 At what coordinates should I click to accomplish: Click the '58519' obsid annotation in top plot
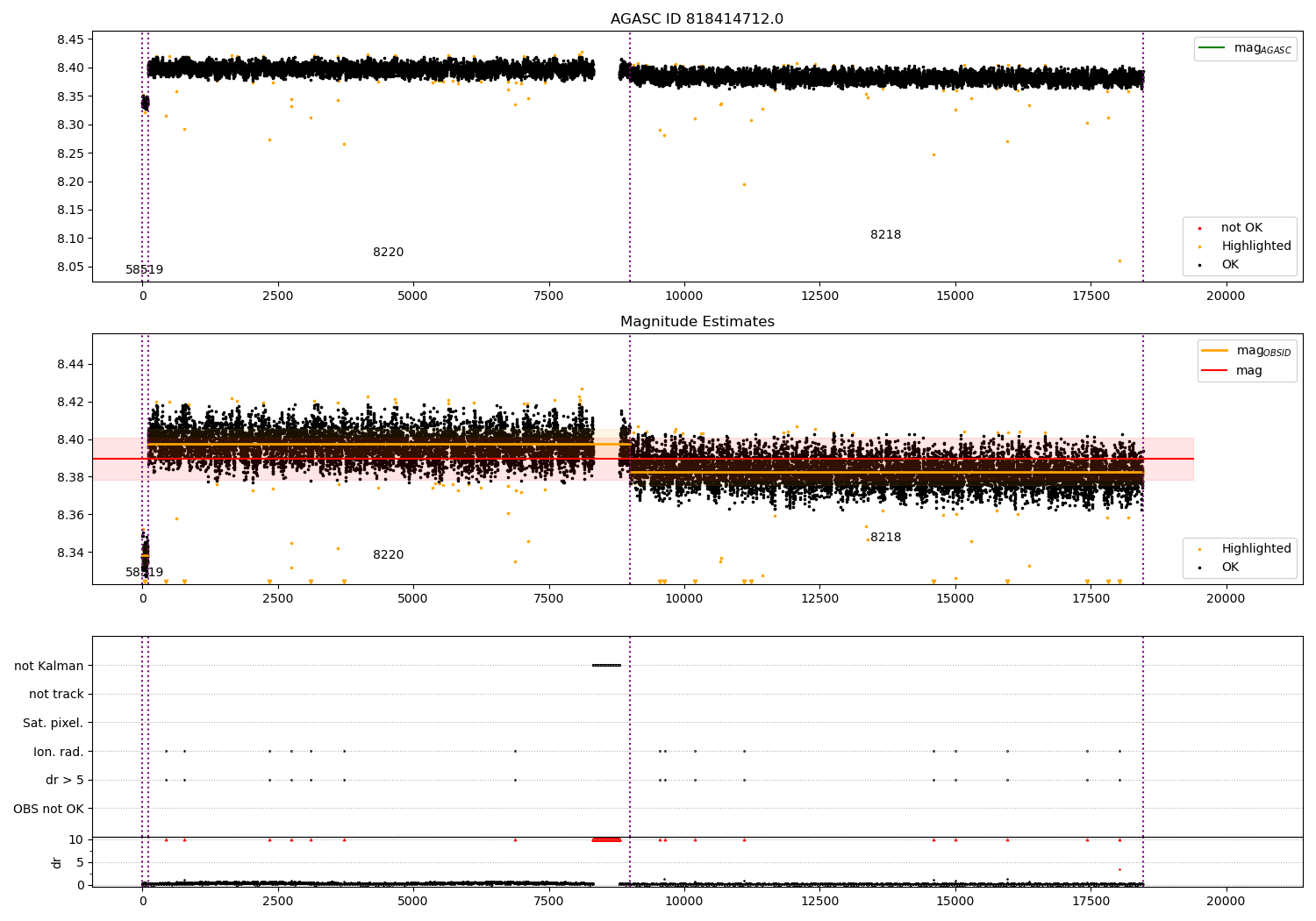(144, 270)
